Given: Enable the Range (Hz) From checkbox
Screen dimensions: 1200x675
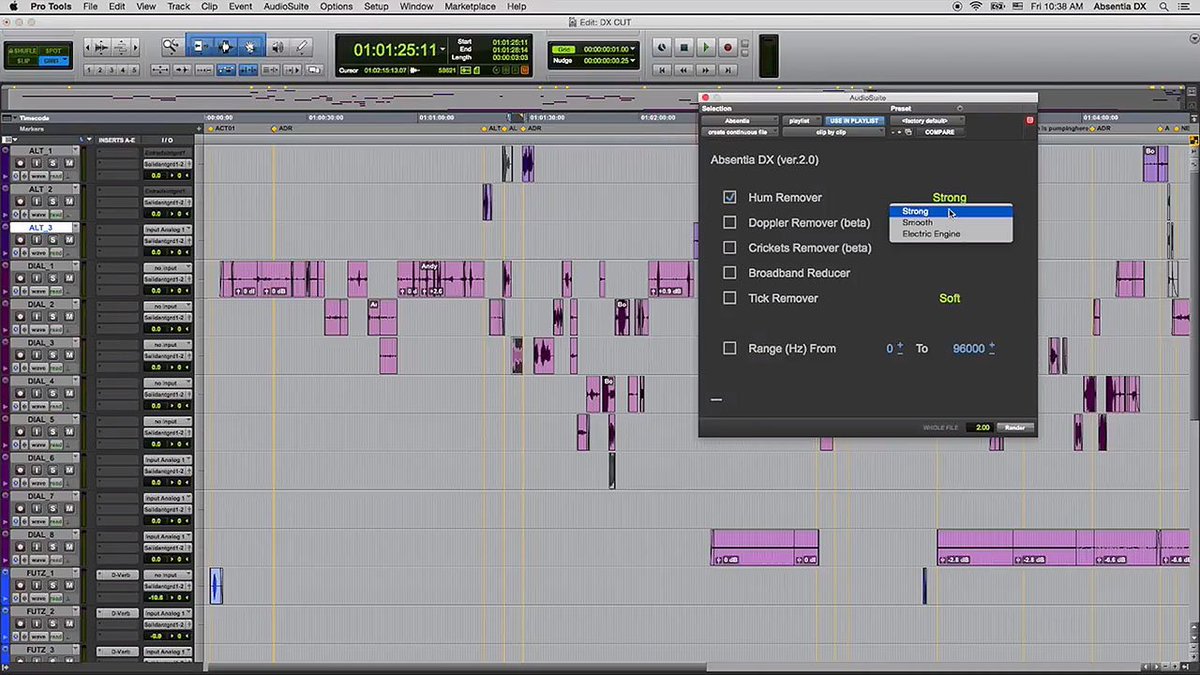Looking at the screenshot, I should point(730,348).
